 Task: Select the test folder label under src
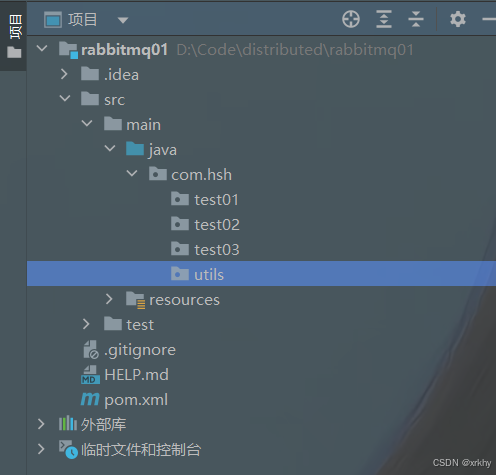pos(140,325)
